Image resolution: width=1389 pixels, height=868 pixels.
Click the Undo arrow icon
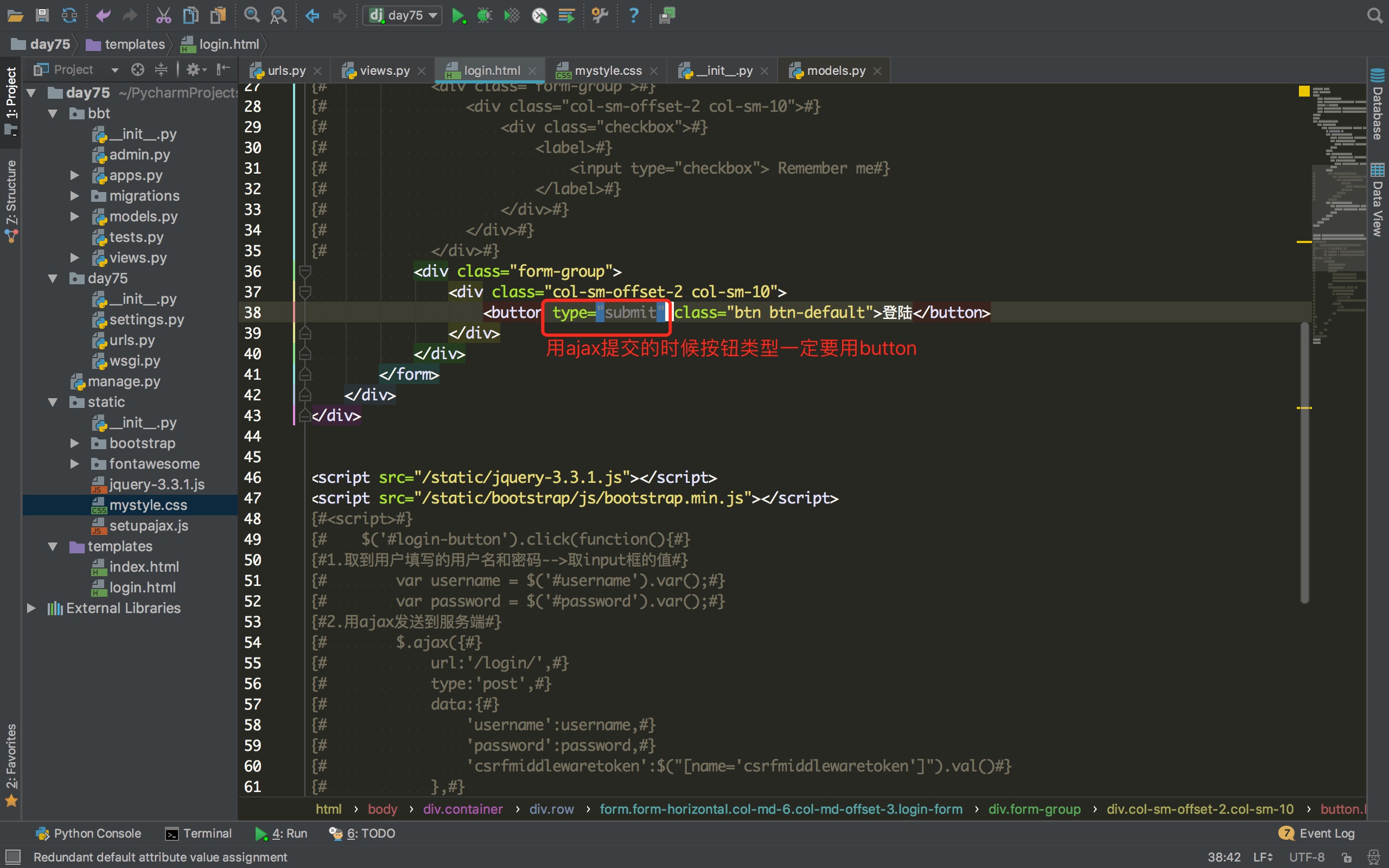coord(103,15)
